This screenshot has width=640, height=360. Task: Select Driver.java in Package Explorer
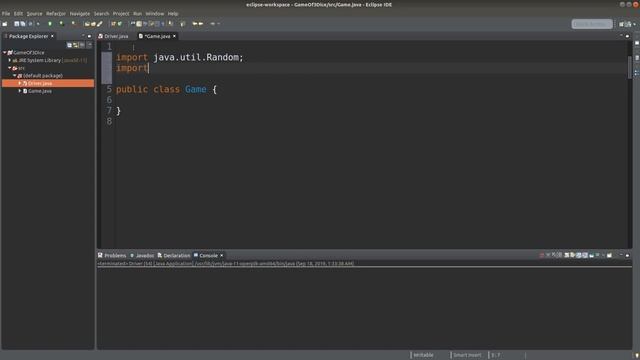pos(40,83)
